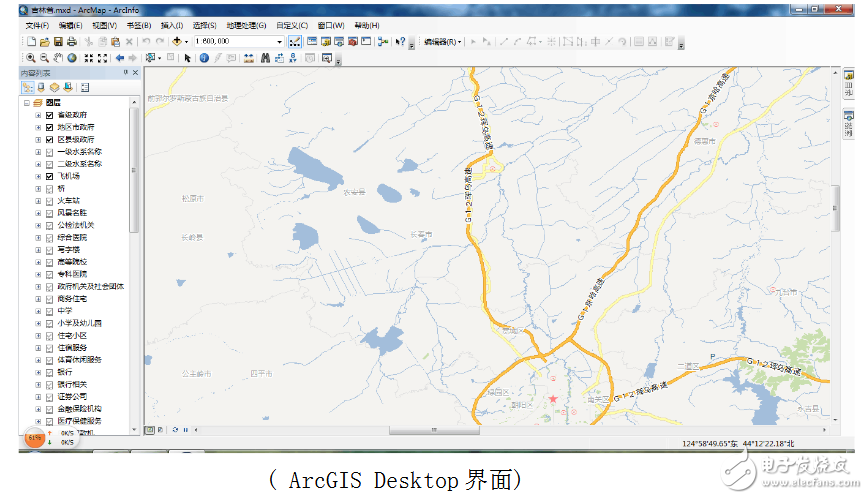868x499 pixels.
Task: Open the 文件(F) menu
Action: pyautogui.click(x=36, y=25)
